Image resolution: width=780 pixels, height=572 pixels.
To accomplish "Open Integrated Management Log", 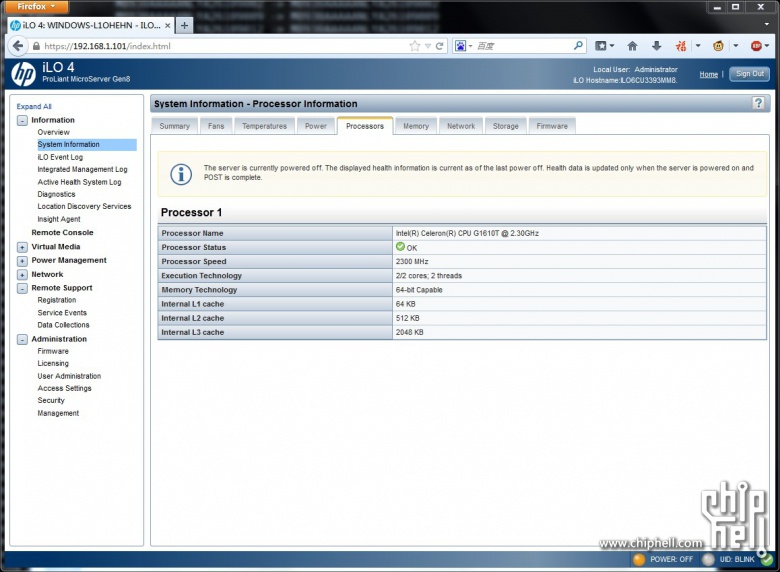I will pyautogui.click(x=83, y=170).
